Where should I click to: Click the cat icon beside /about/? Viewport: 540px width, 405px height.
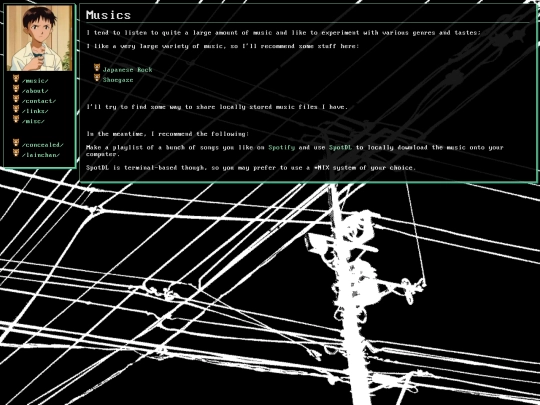(x=16, y=89)
